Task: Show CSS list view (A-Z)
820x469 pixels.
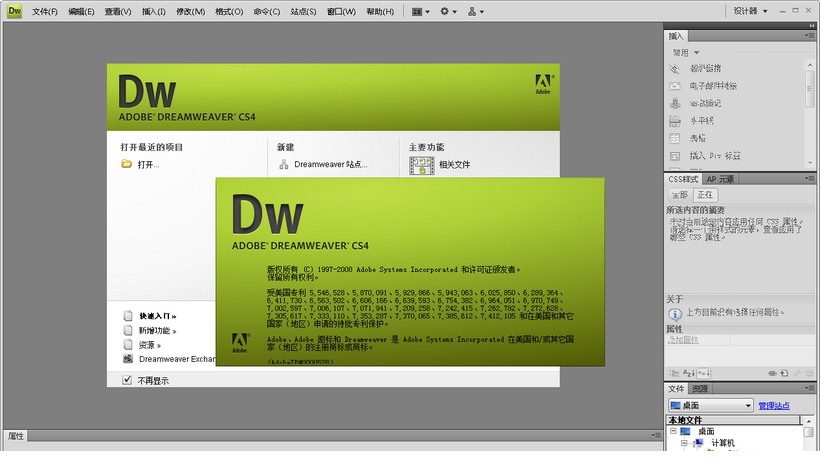Action: [x=689, y=373]
